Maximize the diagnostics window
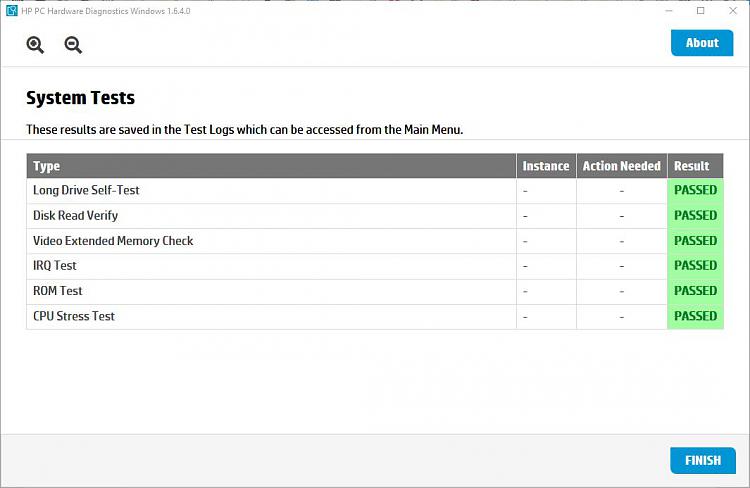This screenshot has width=750, height=488. [701, 11]
